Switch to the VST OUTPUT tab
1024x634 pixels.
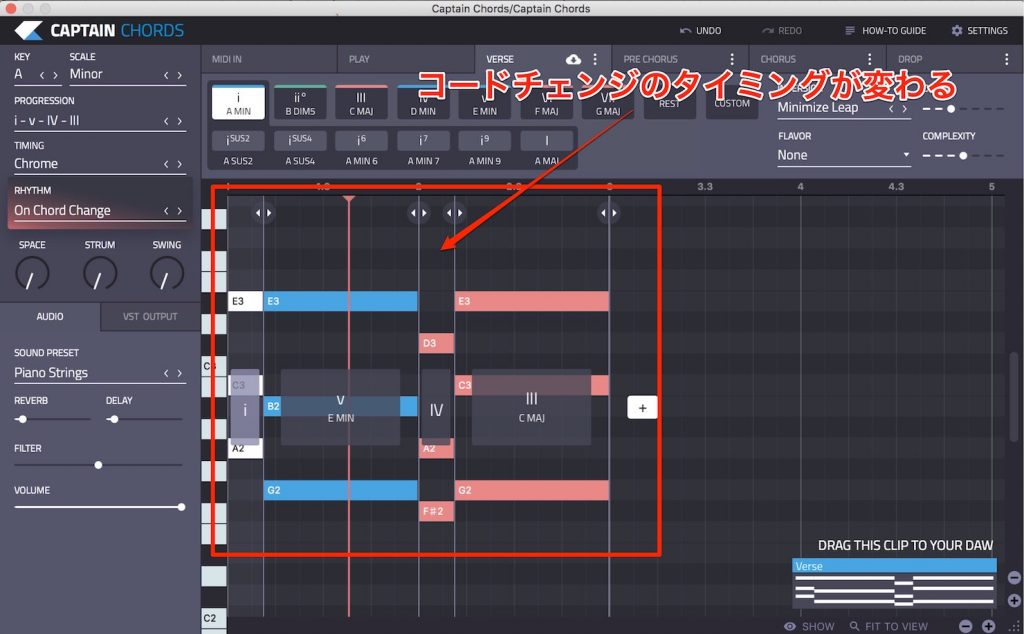pyautogui.click(x=149, y=316)
